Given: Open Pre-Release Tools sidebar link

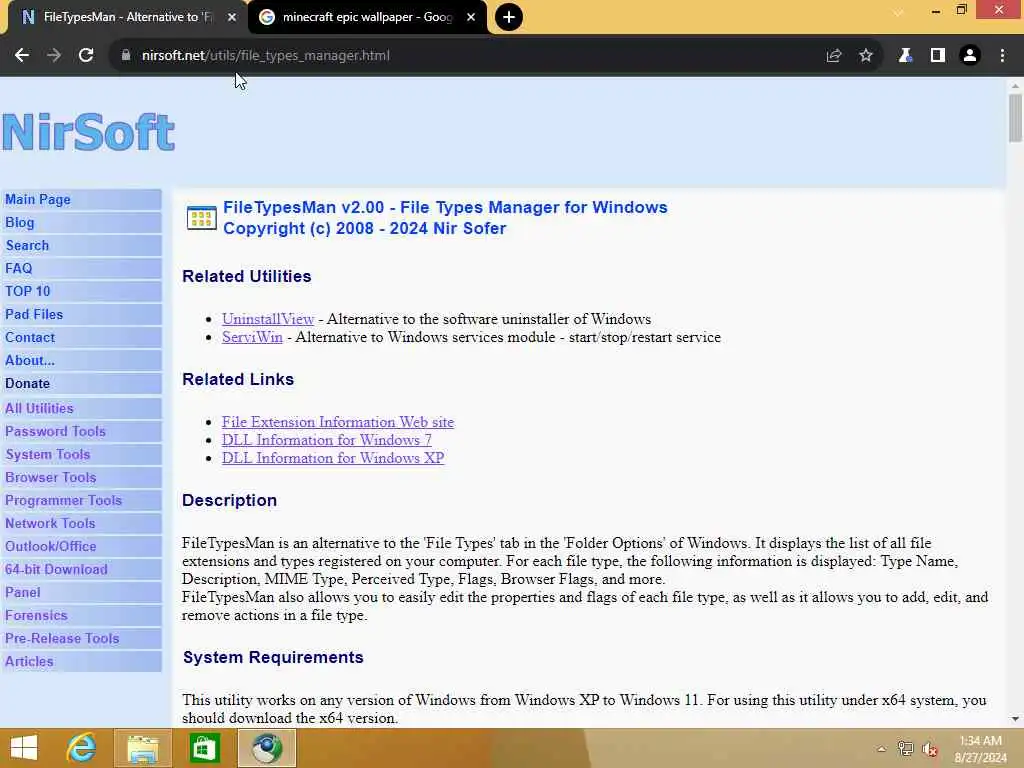Looking at the screenshot, I should (x=82, y=639).
